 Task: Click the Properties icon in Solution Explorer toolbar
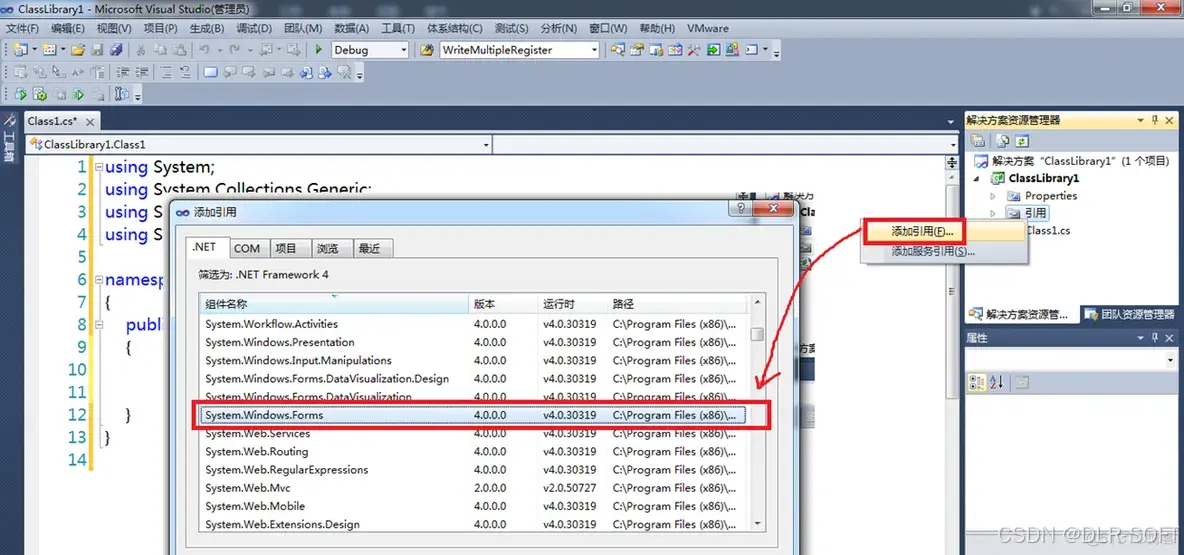click(x=978, y=140)
